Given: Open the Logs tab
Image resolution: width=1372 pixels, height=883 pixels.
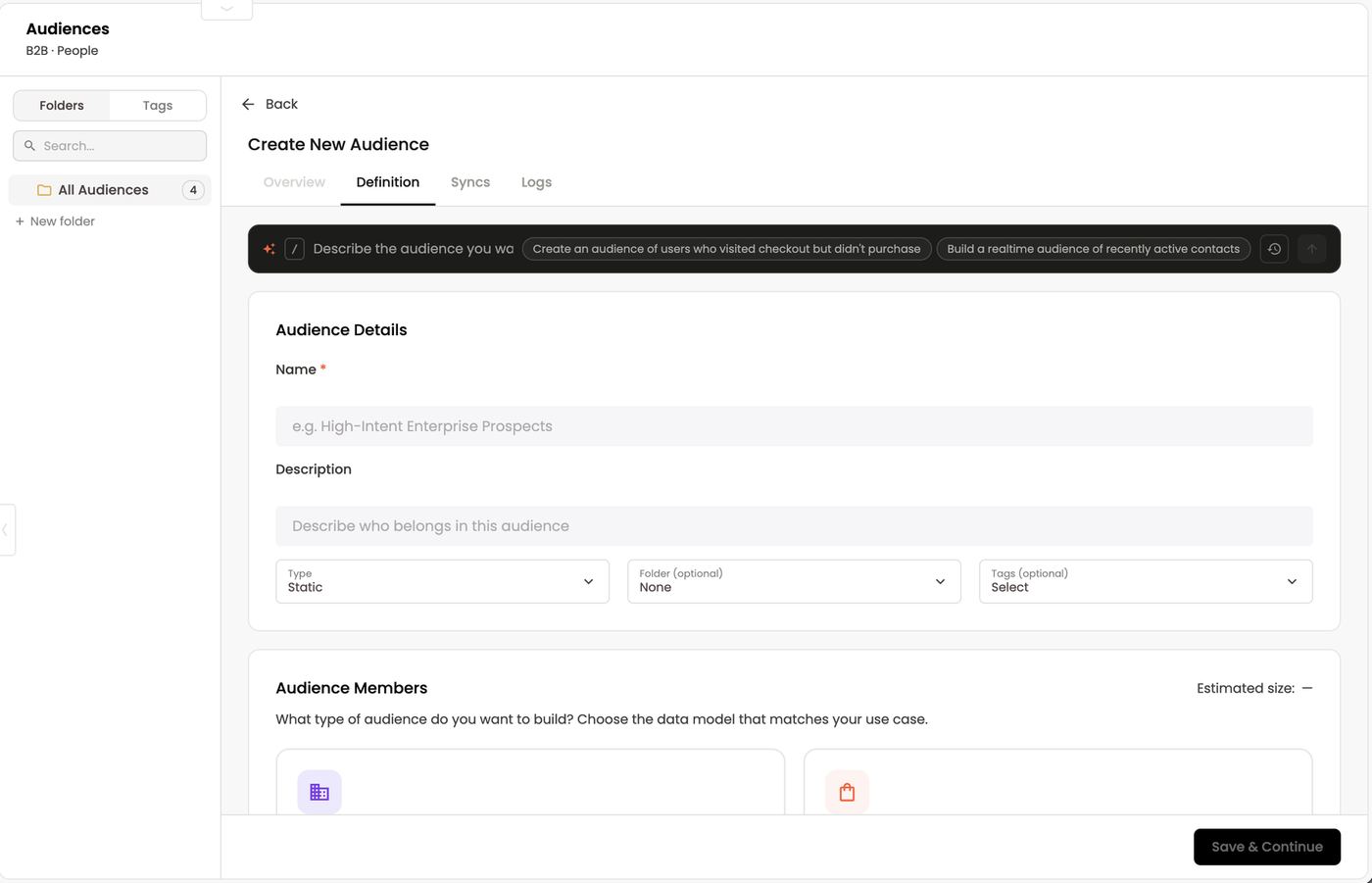Looking at the screenshot, I should pos(536,182).
